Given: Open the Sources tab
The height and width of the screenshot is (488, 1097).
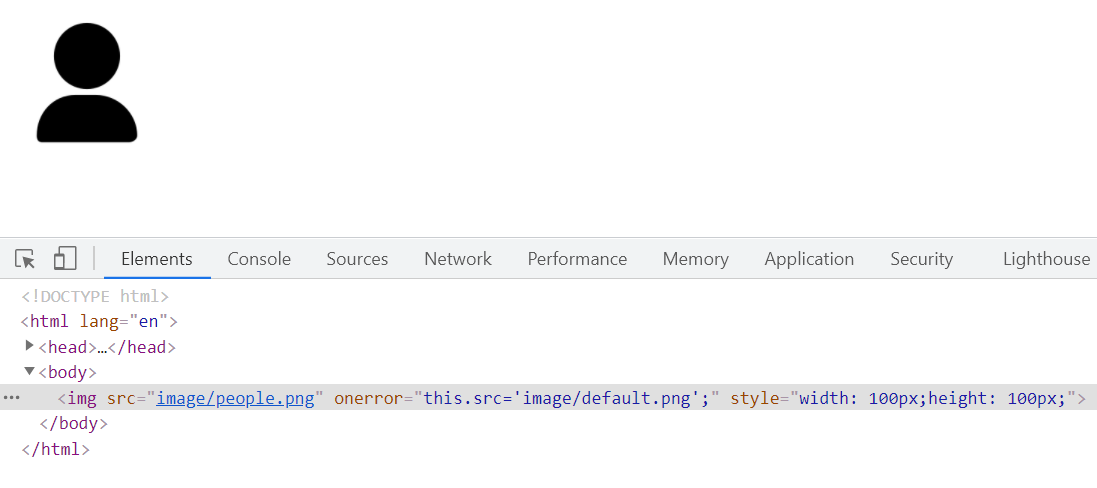Looking at the screenshot, I should click(357, 259).
